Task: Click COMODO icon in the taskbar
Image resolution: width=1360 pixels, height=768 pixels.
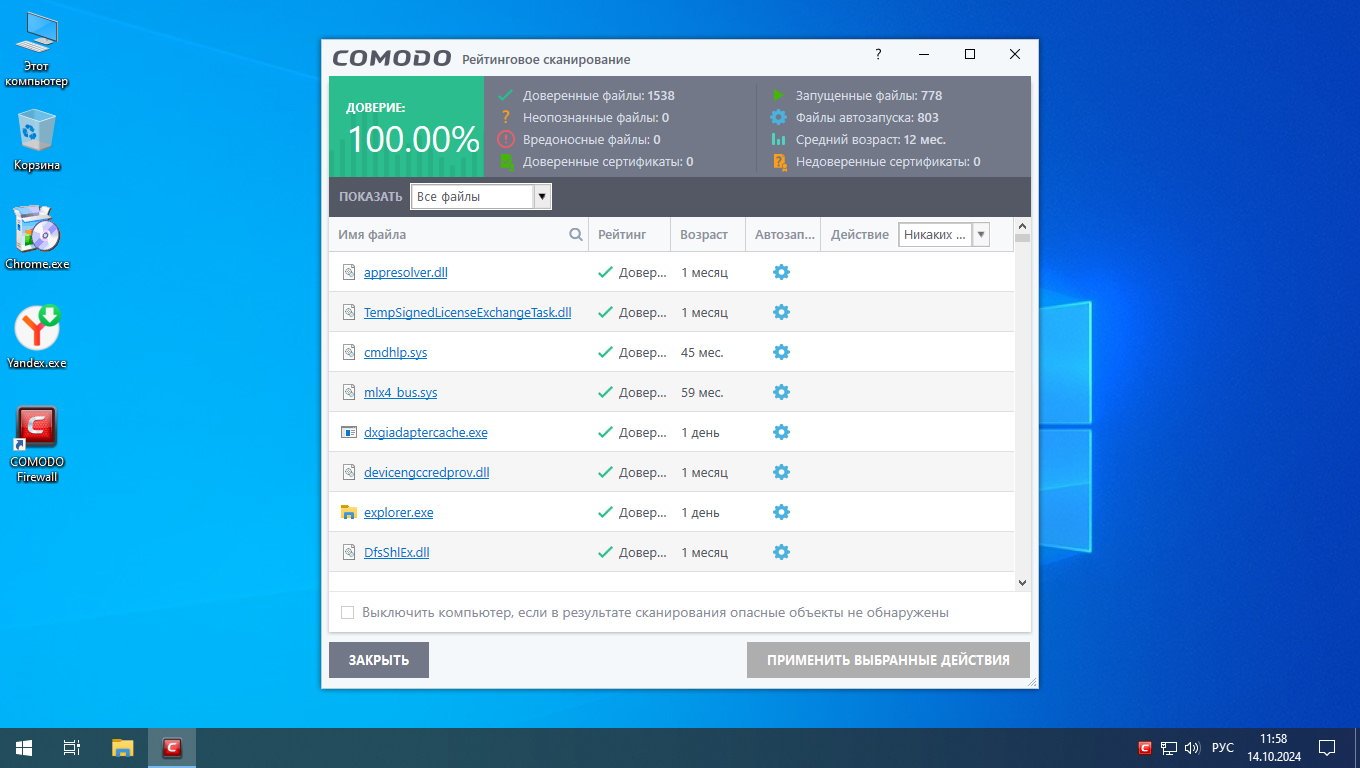Action: point(172,747)
